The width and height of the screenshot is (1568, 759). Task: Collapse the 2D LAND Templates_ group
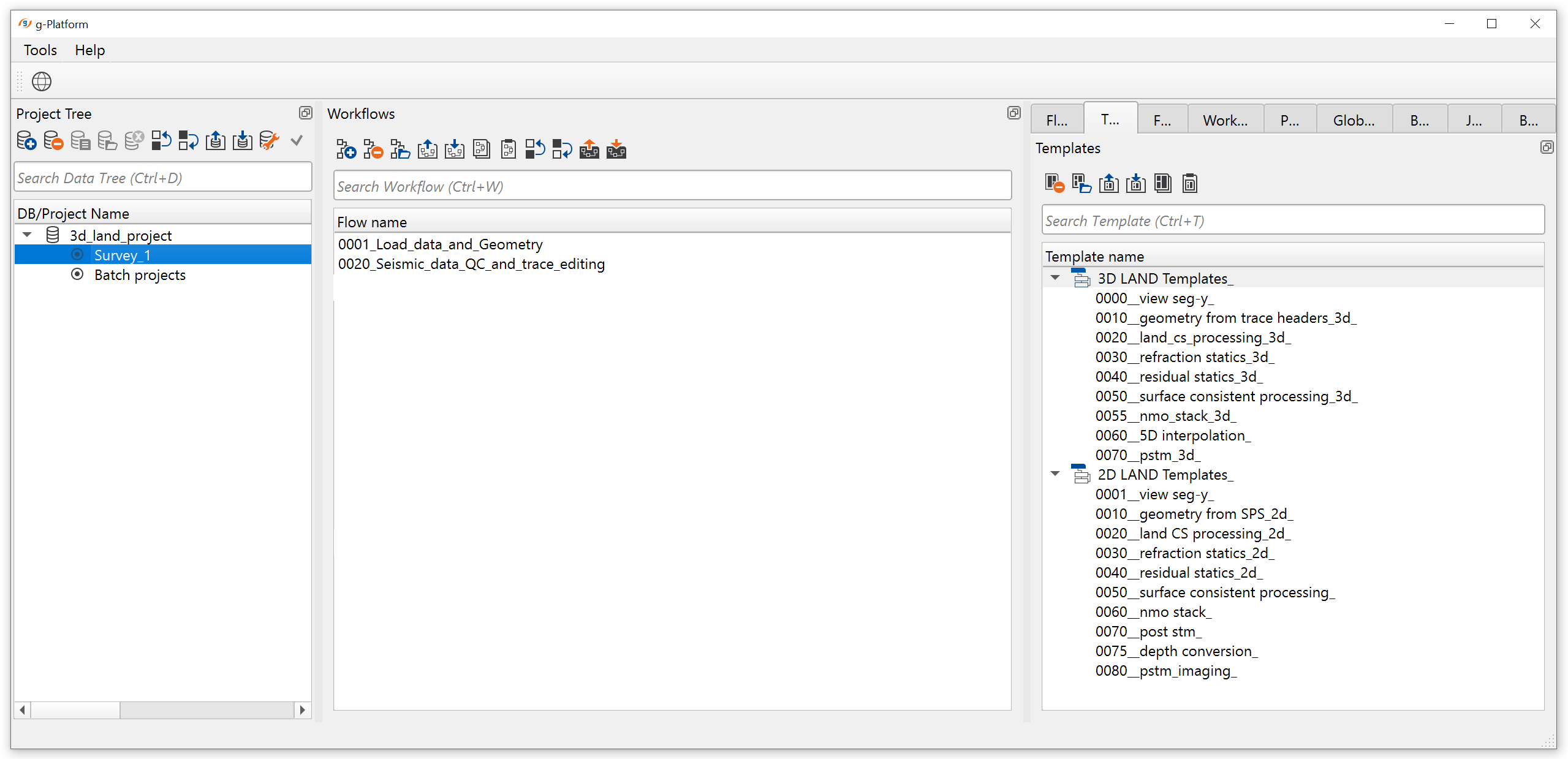(x=1055, y=474)
